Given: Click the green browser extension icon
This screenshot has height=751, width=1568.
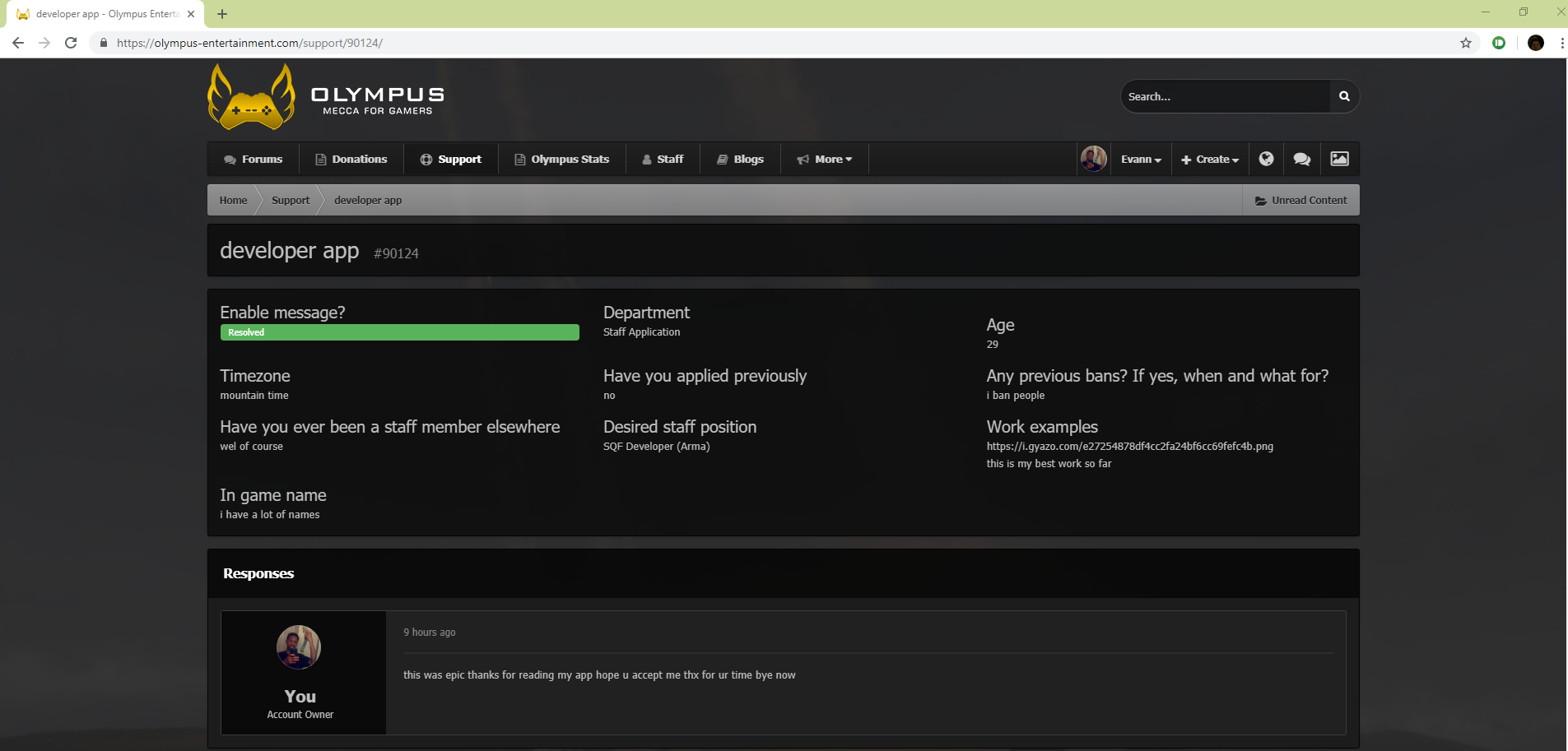Looking at the screenshot, I should tap(1499, 43).
